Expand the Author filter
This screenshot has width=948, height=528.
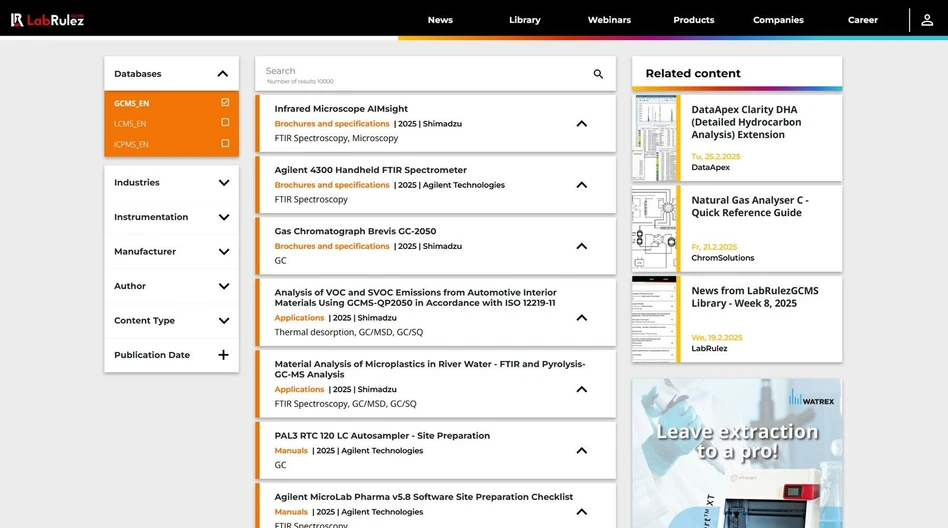click(224, 286)
